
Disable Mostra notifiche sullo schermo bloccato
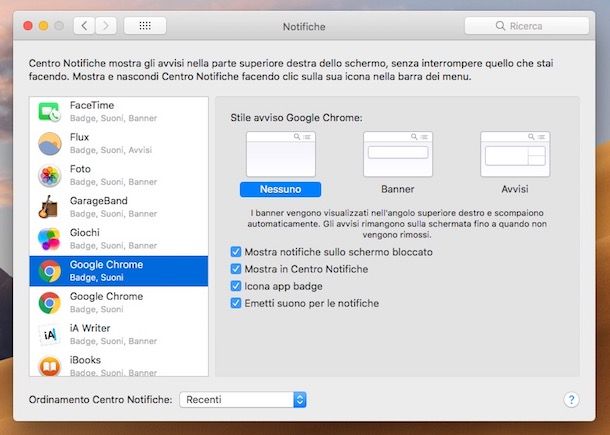[x=236, y=252]
